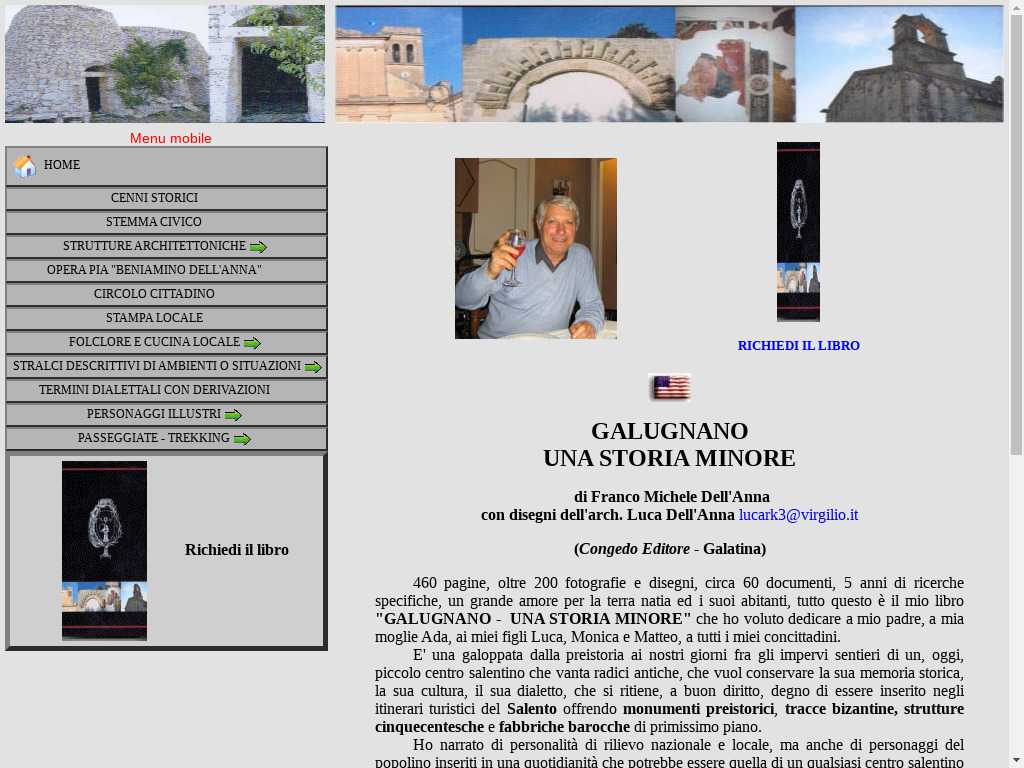
Task: Open Stralci Descrittivi di Ambienti menu item
Action: pyautogui.click(x=166, y=366)
